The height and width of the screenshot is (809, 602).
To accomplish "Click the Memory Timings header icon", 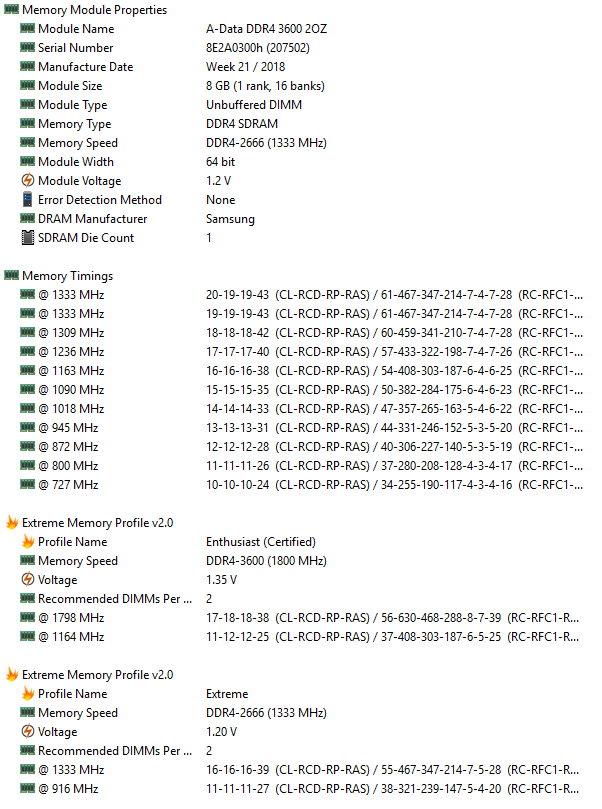I will 11,276.
